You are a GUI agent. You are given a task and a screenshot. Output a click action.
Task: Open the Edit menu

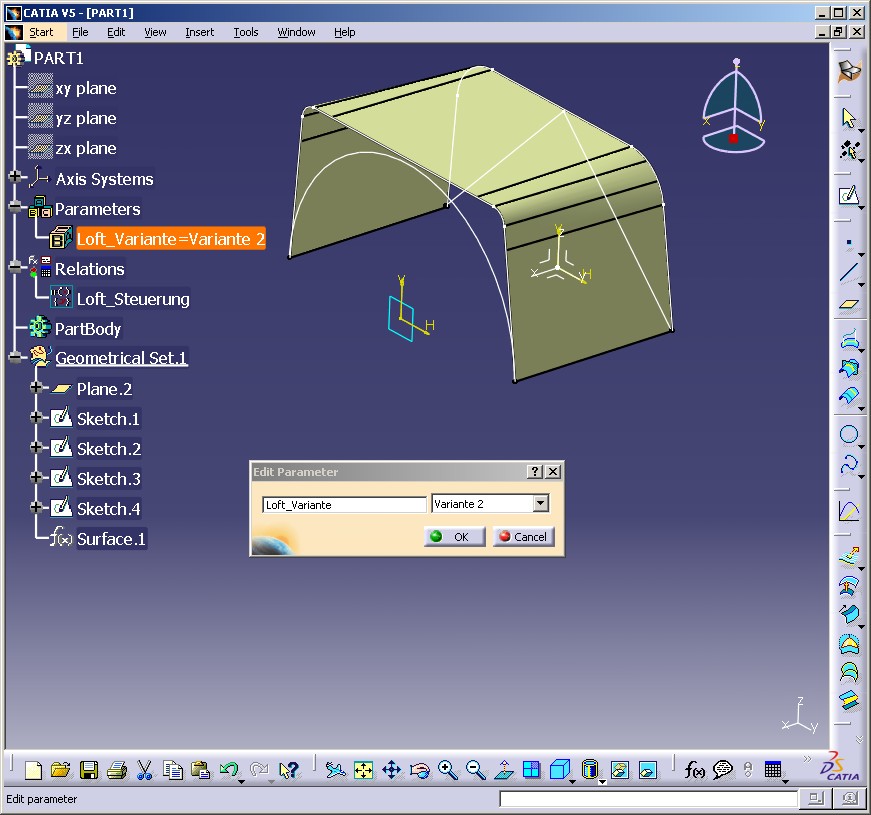click(x=116, y=32)
